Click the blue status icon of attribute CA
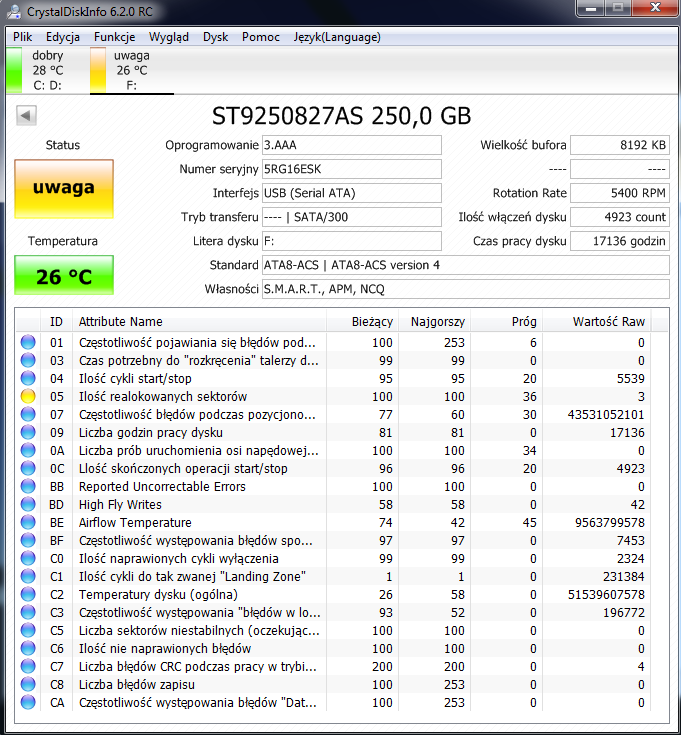Screen dimensions: 681x736 (28, 702)
